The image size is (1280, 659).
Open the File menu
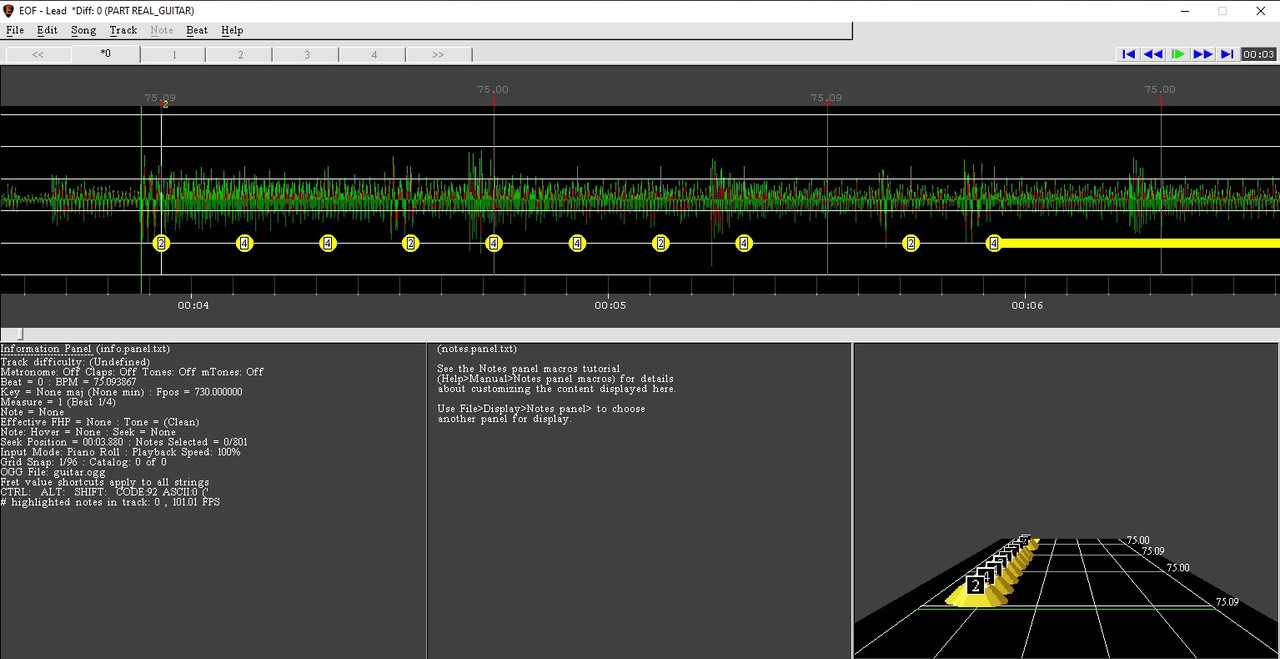click(x=15, y=30)
